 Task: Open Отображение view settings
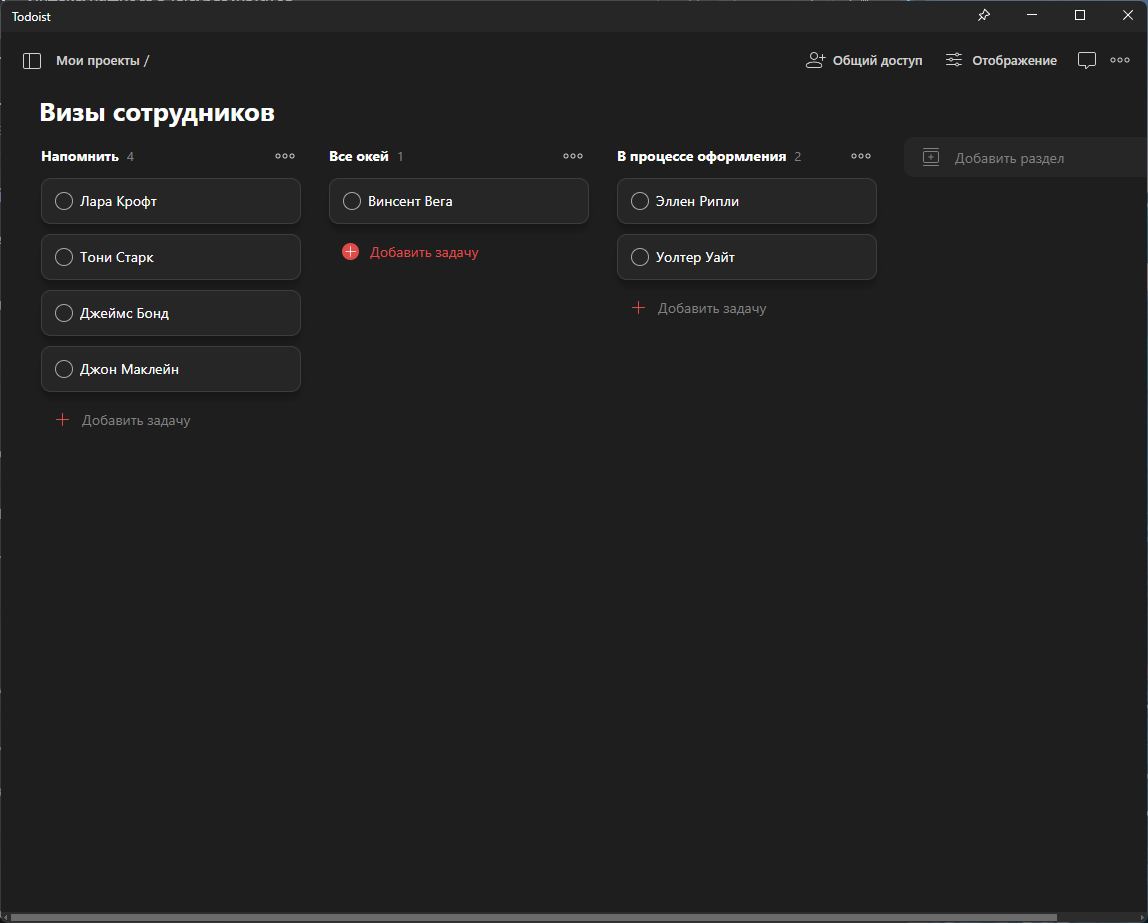coord(1001,60)
